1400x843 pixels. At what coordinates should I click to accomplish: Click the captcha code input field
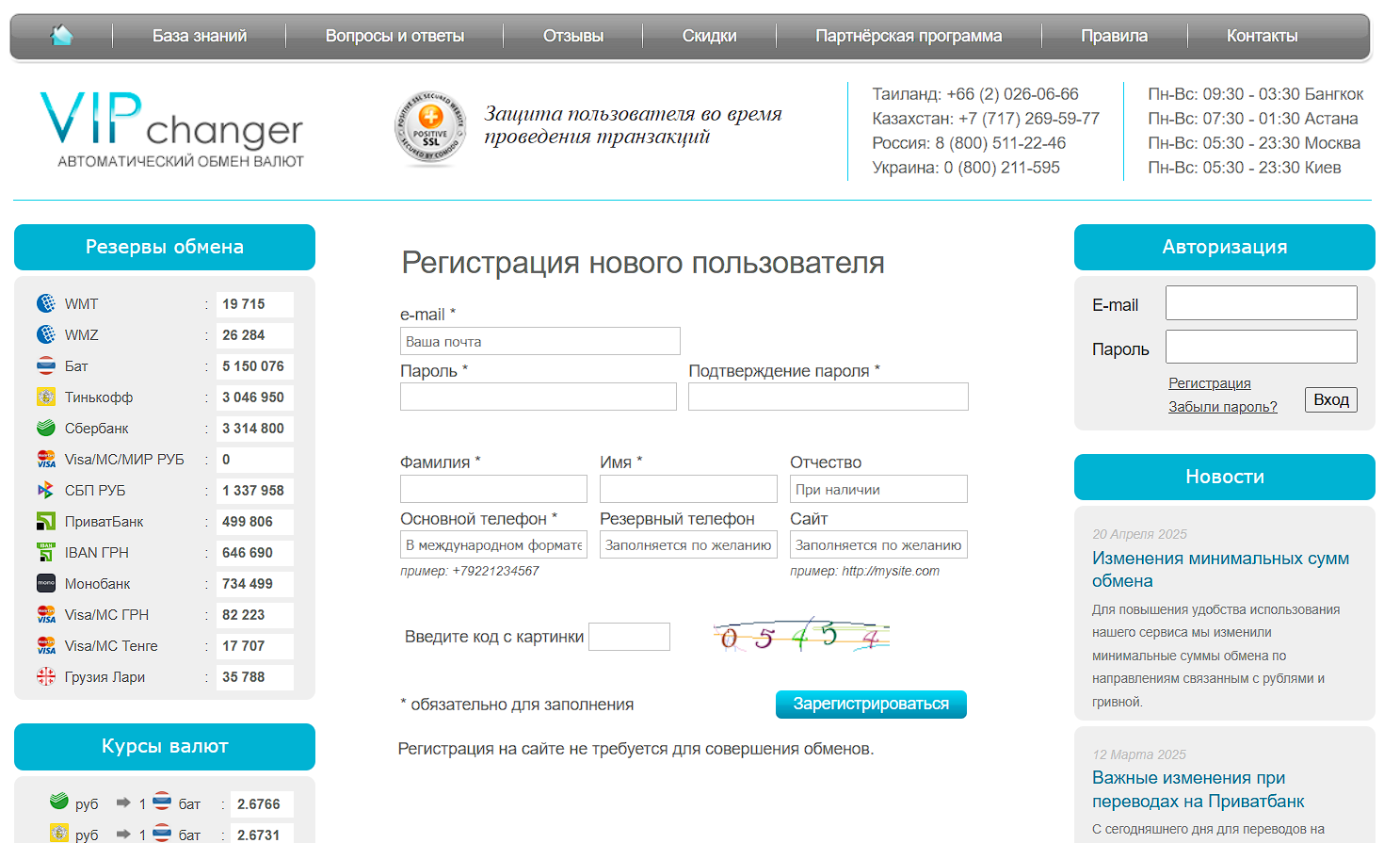[x=629, y=637]
